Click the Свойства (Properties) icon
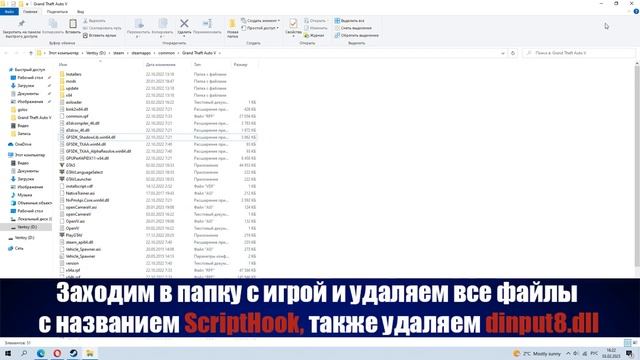The height and width of the screenshot is (360, 640). pos(293,23)
